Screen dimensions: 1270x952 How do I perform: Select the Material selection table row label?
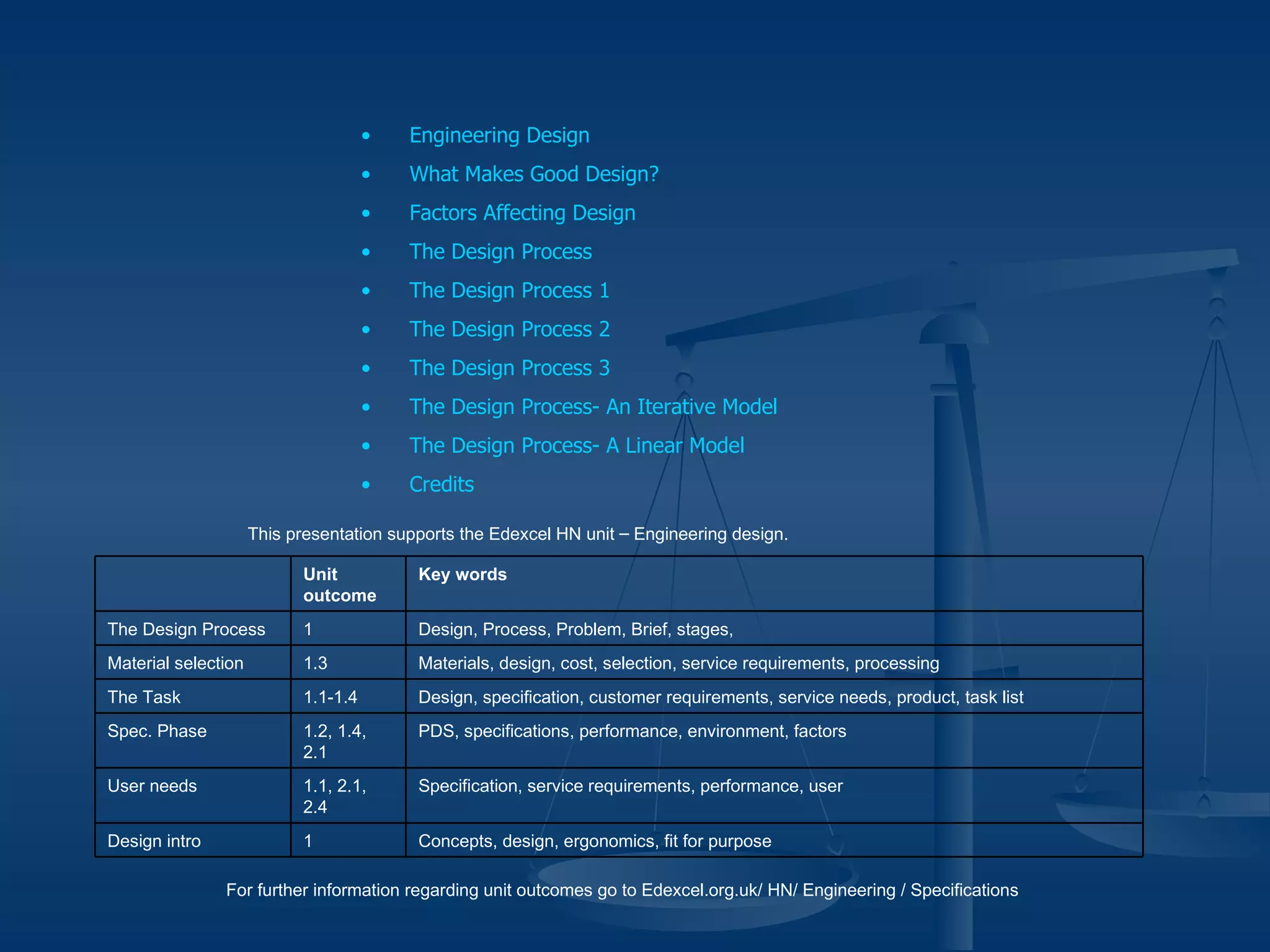175,663
